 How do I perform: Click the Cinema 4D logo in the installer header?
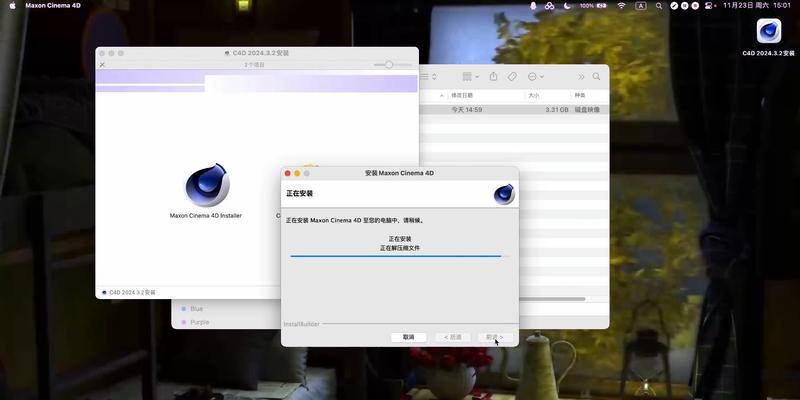(504, 194)
